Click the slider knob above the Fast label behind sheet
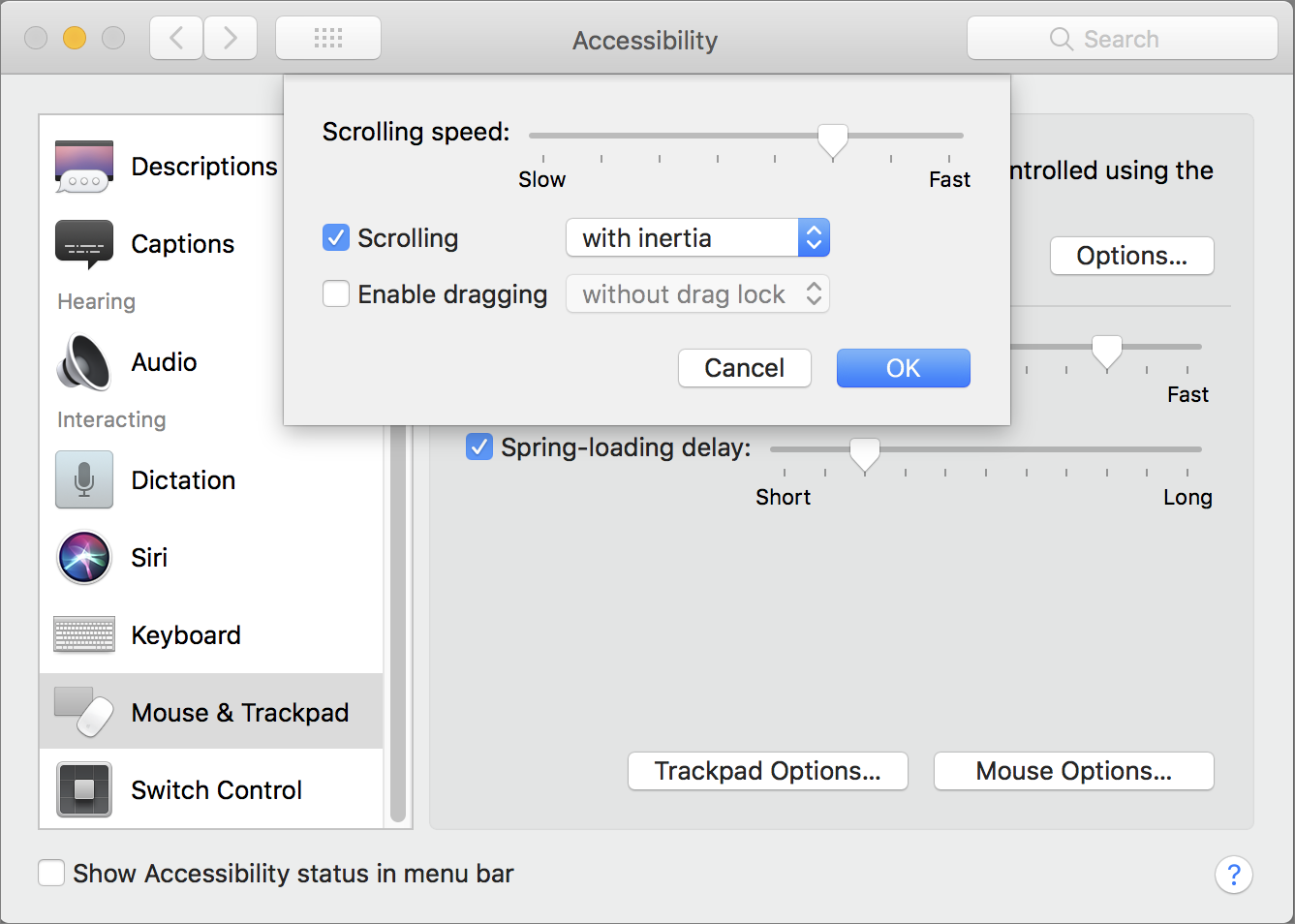Screen dimensions: 1295x924 coord(1107,353)
